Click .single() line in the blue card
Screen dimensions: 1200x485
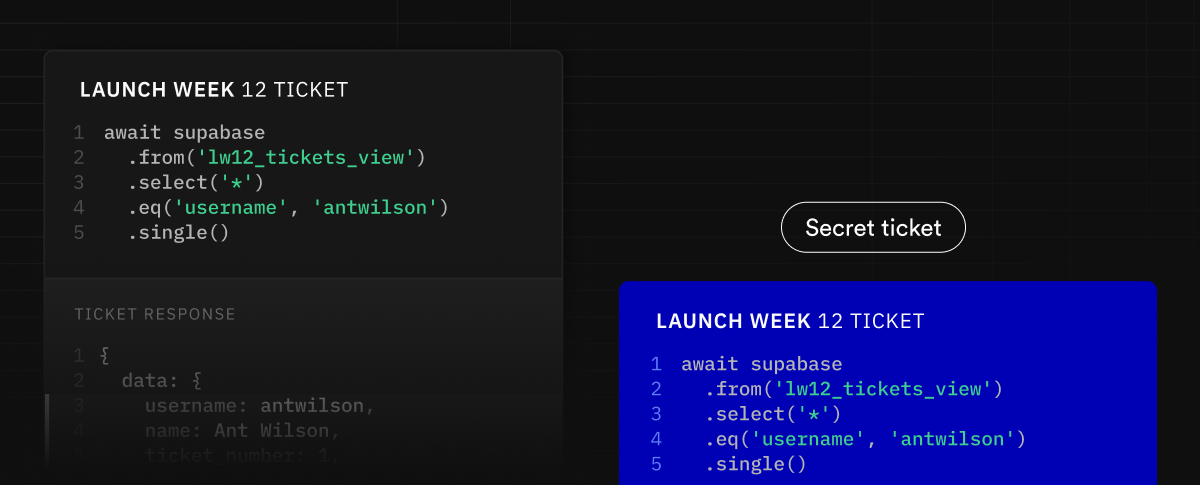click(755, 464)
